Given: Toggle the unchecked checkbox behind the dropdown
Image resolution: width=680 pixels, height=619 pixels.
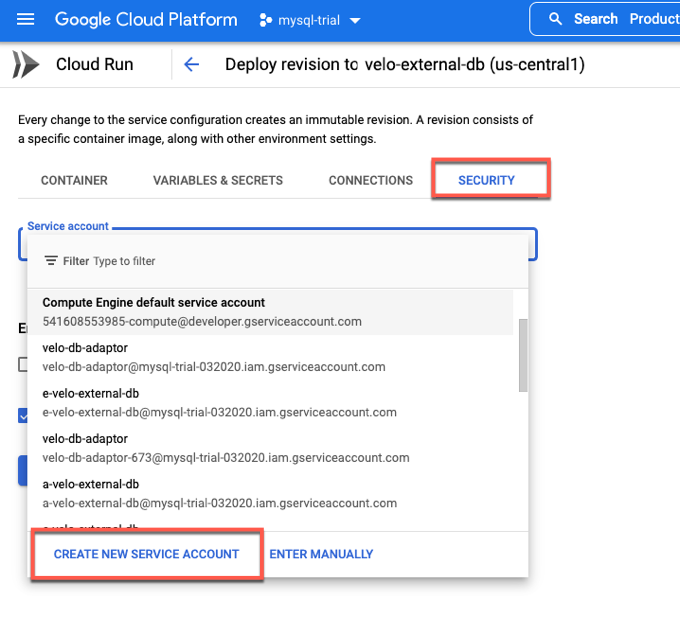Looking at the screenshot, I should (x=23, y=364).
